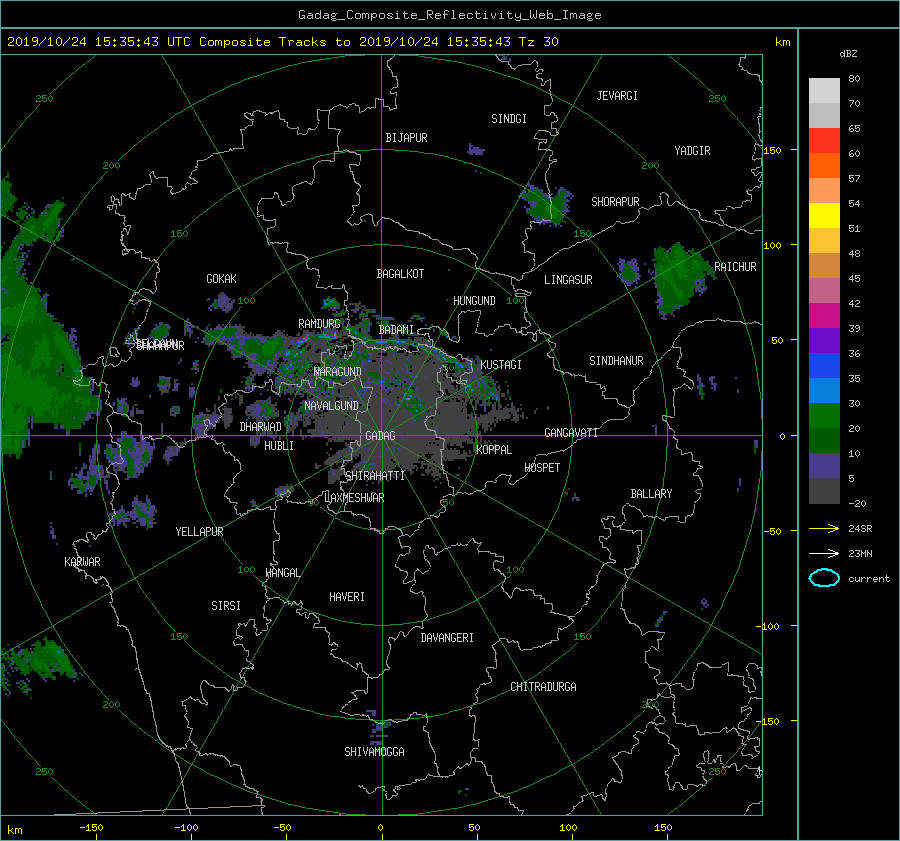This screenshot has width=900, height=841.
Task: Click the GANGAVATI city label
Action: click(x=571, y=433)
